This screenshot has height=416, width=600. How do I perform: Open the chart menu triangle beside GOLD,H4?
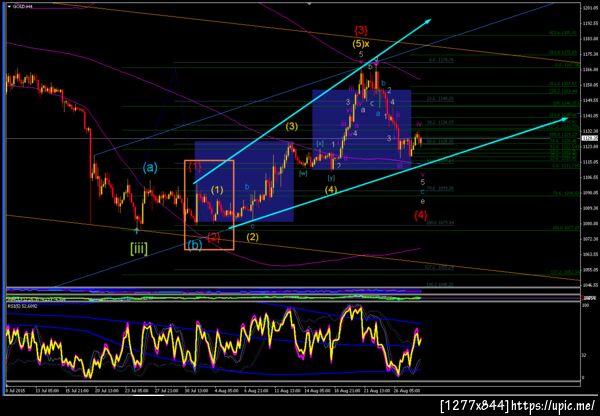[x=10, y=7]
